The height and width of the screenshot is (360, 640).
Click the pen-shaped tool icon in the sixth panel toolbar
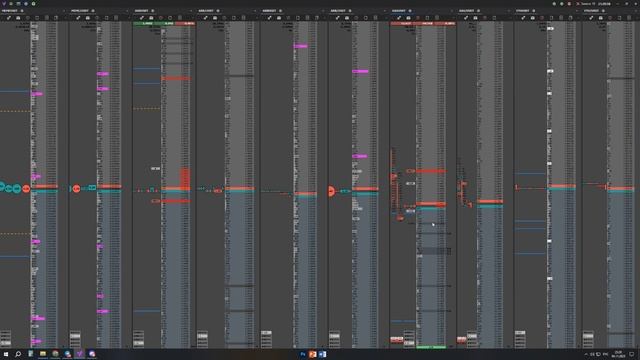[338, 18]
